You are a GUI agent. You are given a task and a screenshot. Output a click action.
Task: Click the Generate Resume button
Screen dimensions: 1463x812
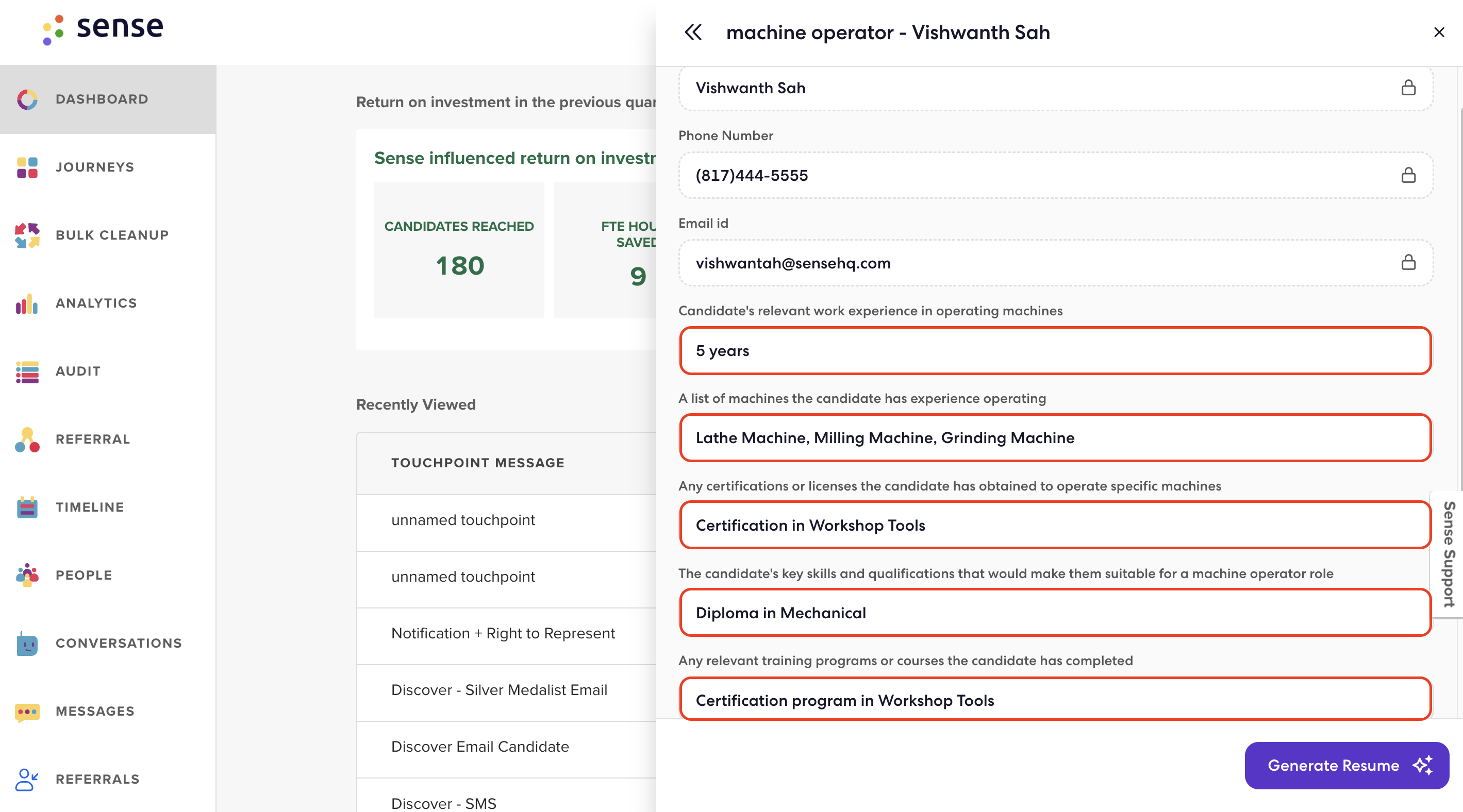pos(1346,765)
